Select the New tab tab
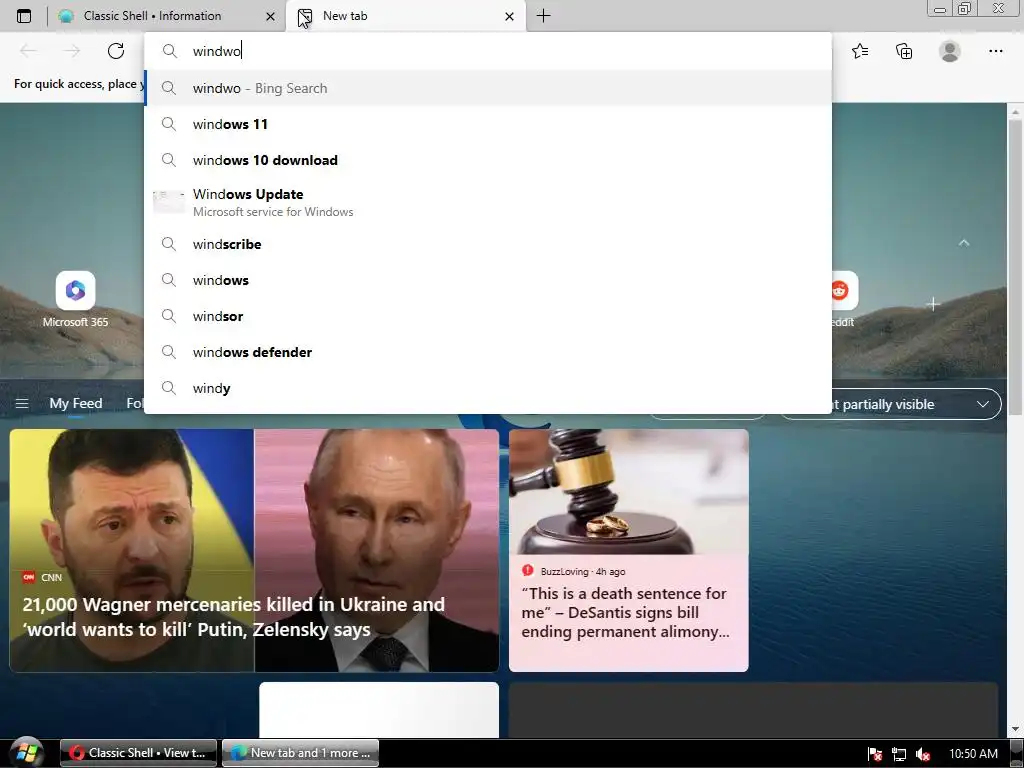 (x=405, y=16)
